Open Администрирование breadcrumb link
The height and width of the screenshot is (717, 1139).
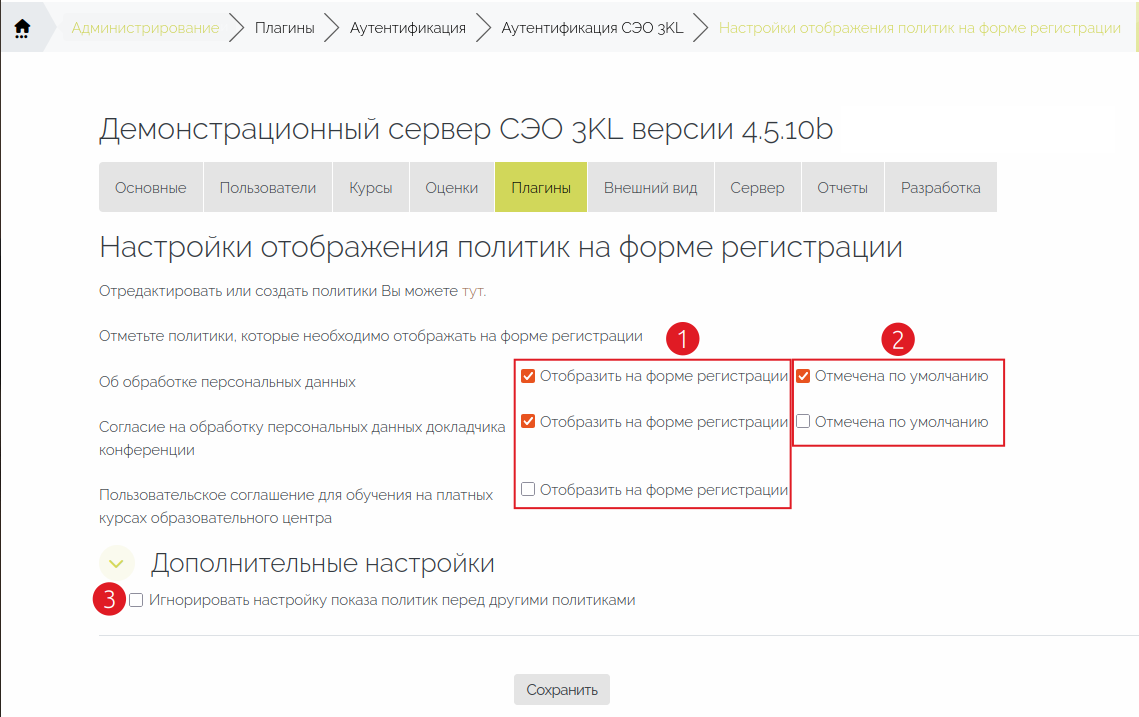click(145, 28)
